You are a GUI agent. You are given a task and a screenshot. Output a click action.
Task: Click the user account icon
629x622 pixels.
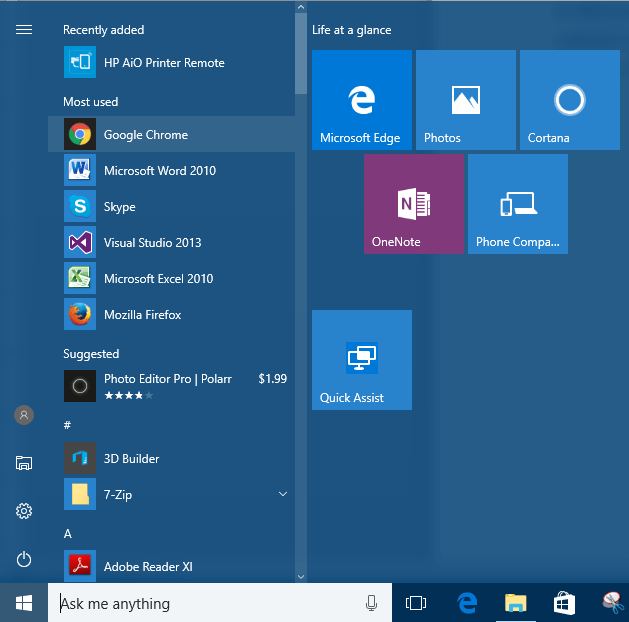click(24, 415)
